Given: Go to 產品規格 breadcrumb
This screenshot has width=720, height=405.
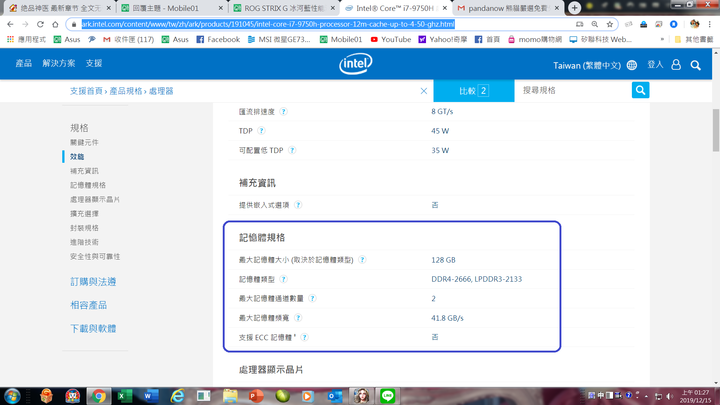Looking at the screenshot, I should 125,91.
